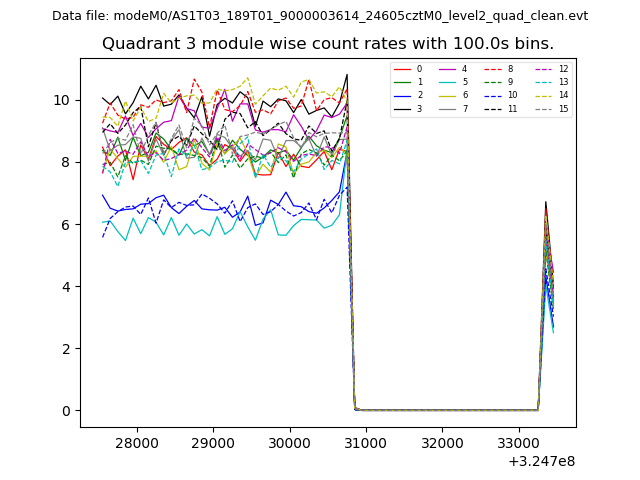Click the x-axis tick label 28000
Screen dimensions: 640x480
point(137,442)
